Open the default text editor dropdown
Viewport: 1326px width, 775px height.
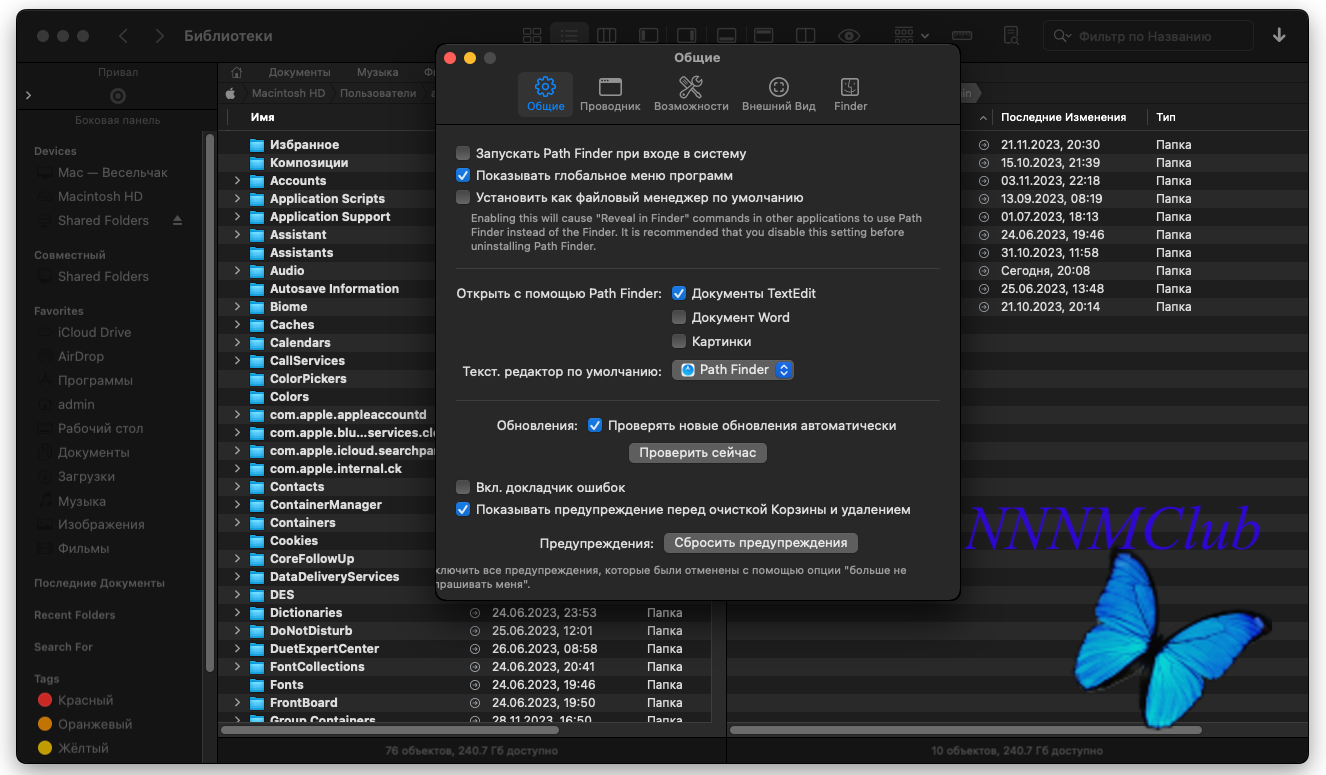pyautogui.click(x=733, y=370)
